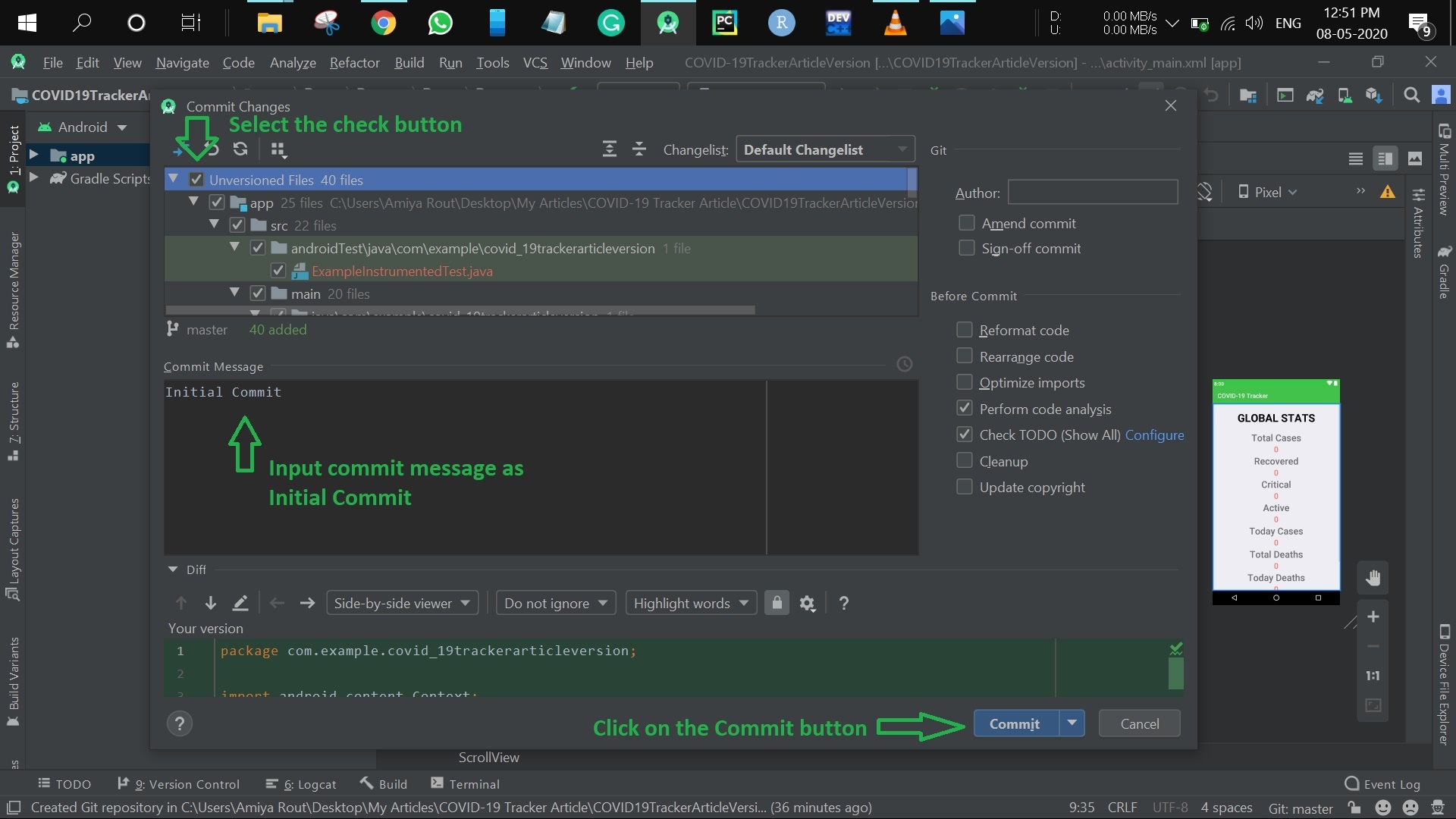Click the diff navigation next arrow icon
1456x819 pixels.
click(x=307, y=603)
